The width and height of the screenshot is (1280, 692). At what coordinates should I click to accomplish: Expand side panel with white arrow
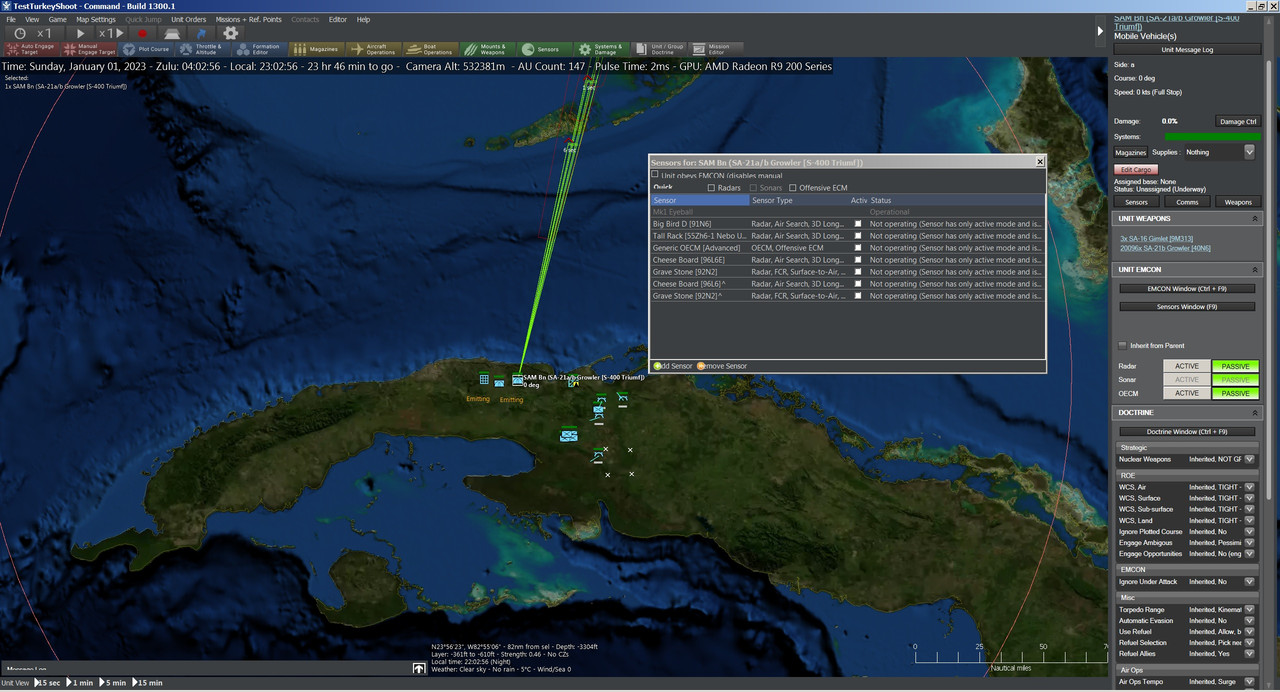coord(1101,30)
